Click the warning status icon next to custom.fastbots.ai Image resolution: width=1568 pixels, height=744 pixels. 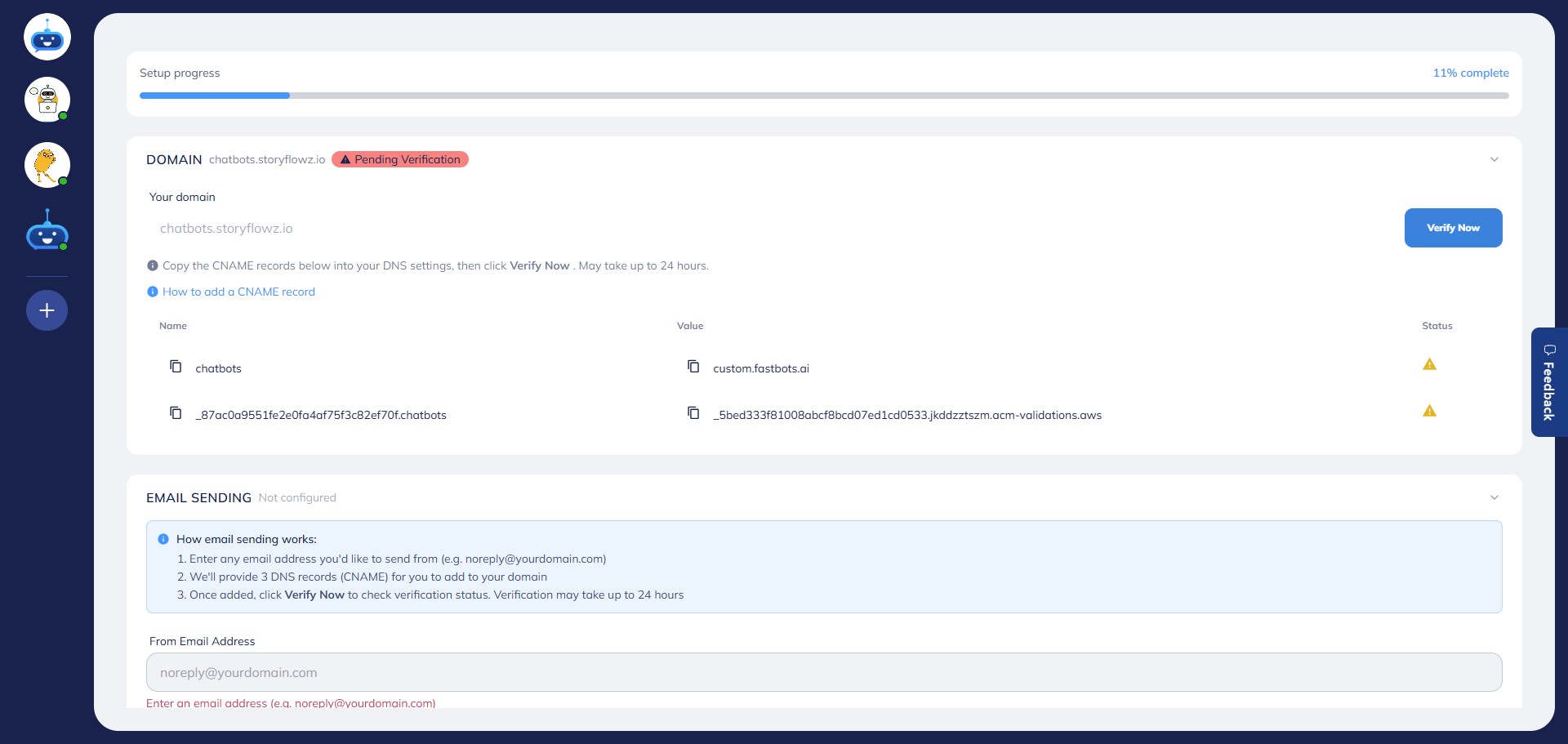pos(1429,364)
